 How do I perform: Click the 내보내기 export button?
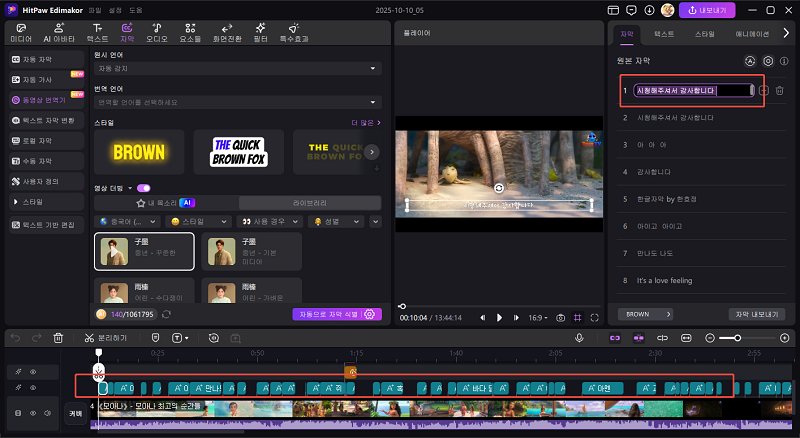706,9
